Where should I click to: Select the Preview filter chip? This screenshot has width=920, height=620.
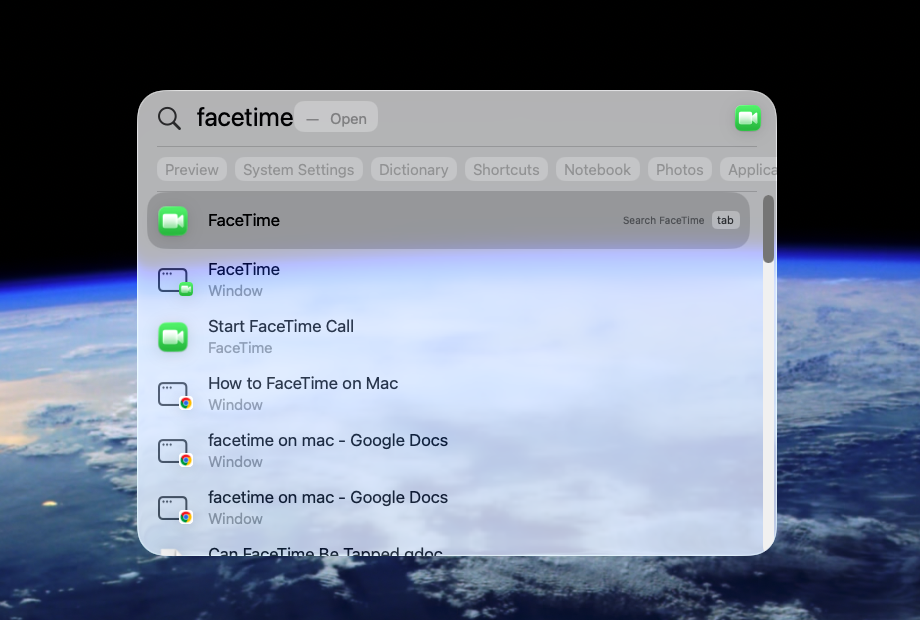[191, 170]
